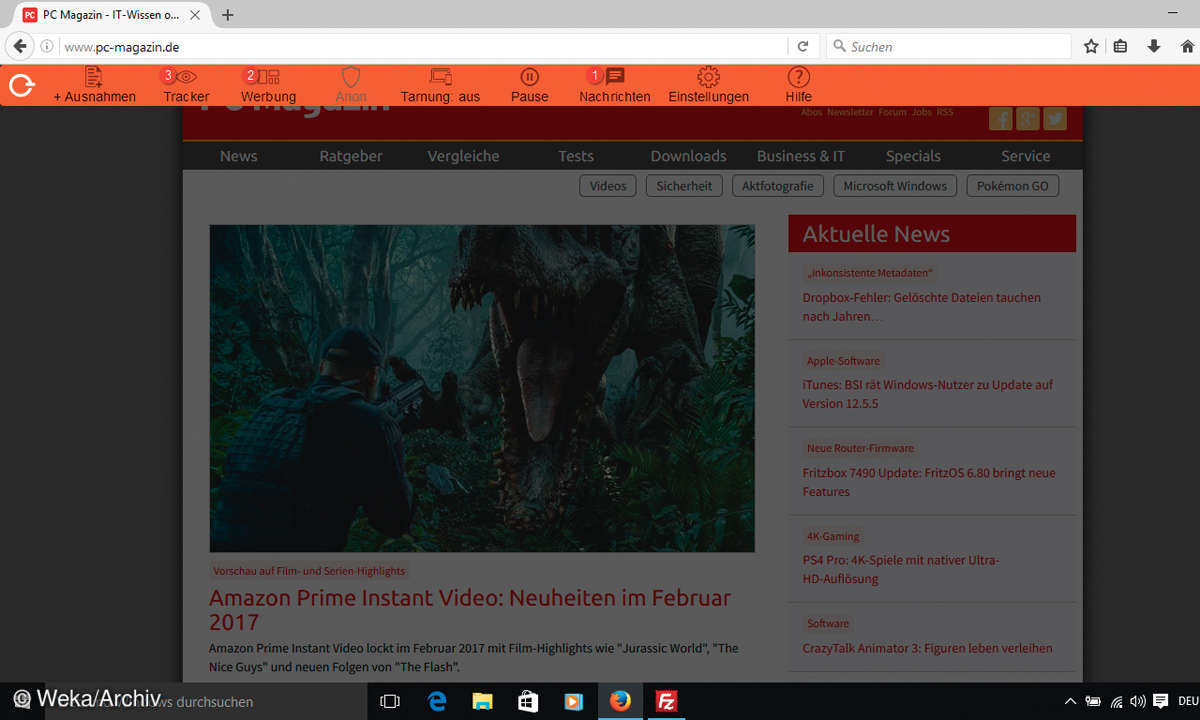Show hidden tray icons with the chevron
The height and width of the screenshot is (720, 1200).
1071,701
